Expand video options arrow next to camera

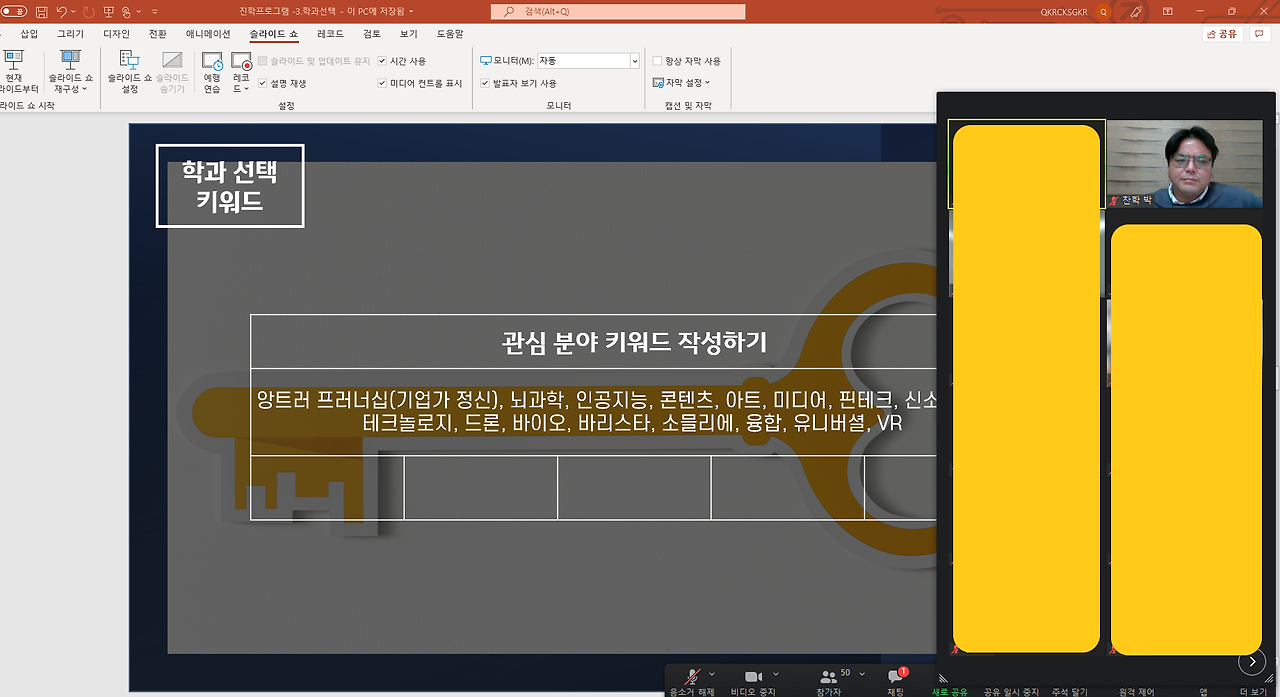777,675
